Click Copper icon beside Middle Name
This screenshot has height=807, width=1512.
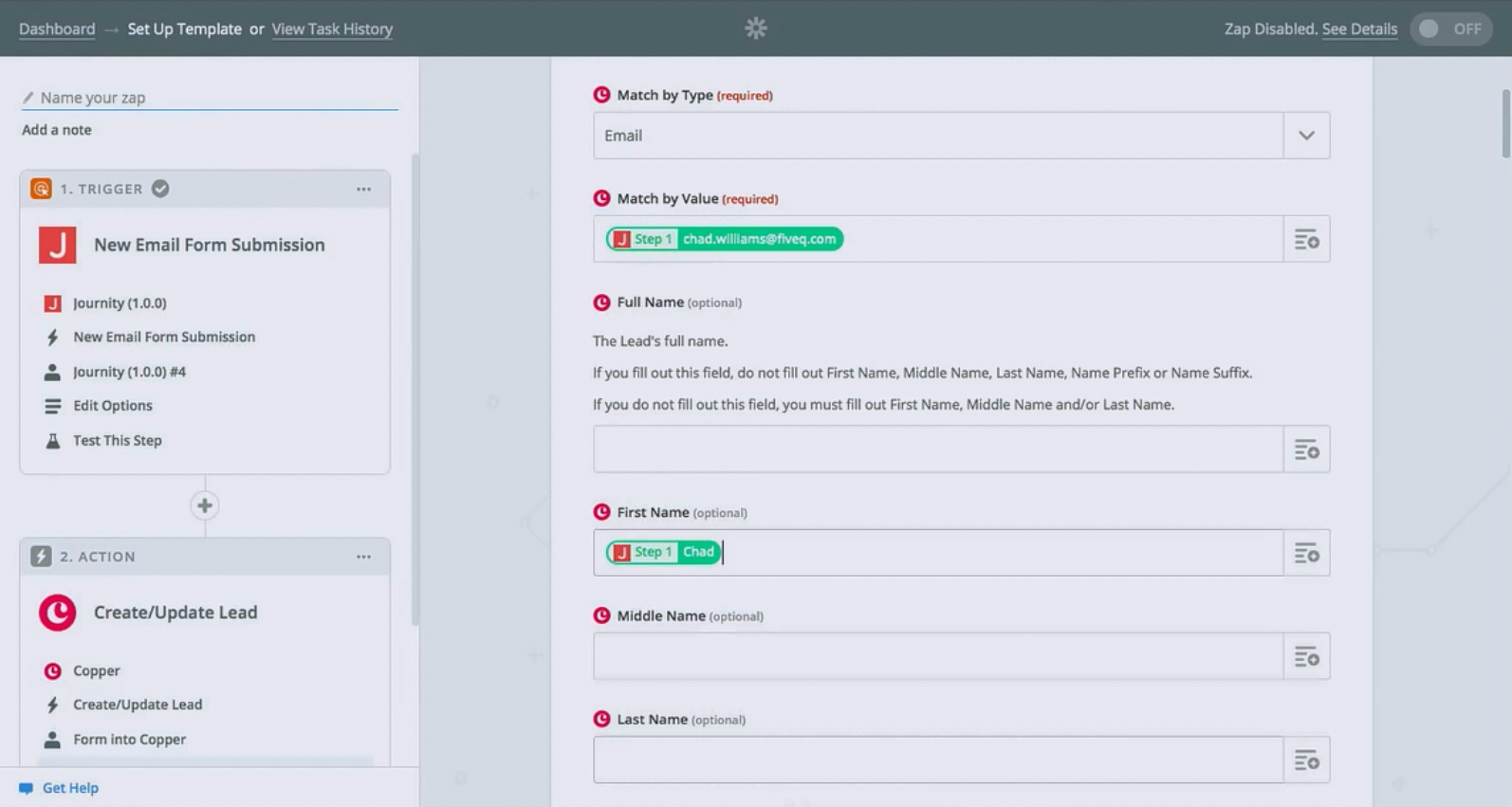(x=601, y=615)
